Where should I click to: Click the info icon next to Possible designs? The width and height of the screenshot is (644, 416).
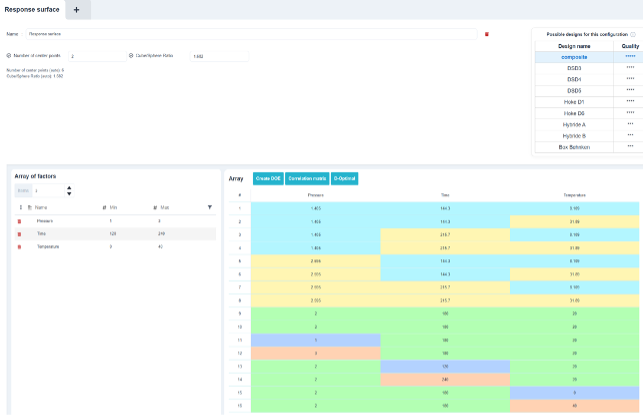pyautogui.click(x=633, y=34)
